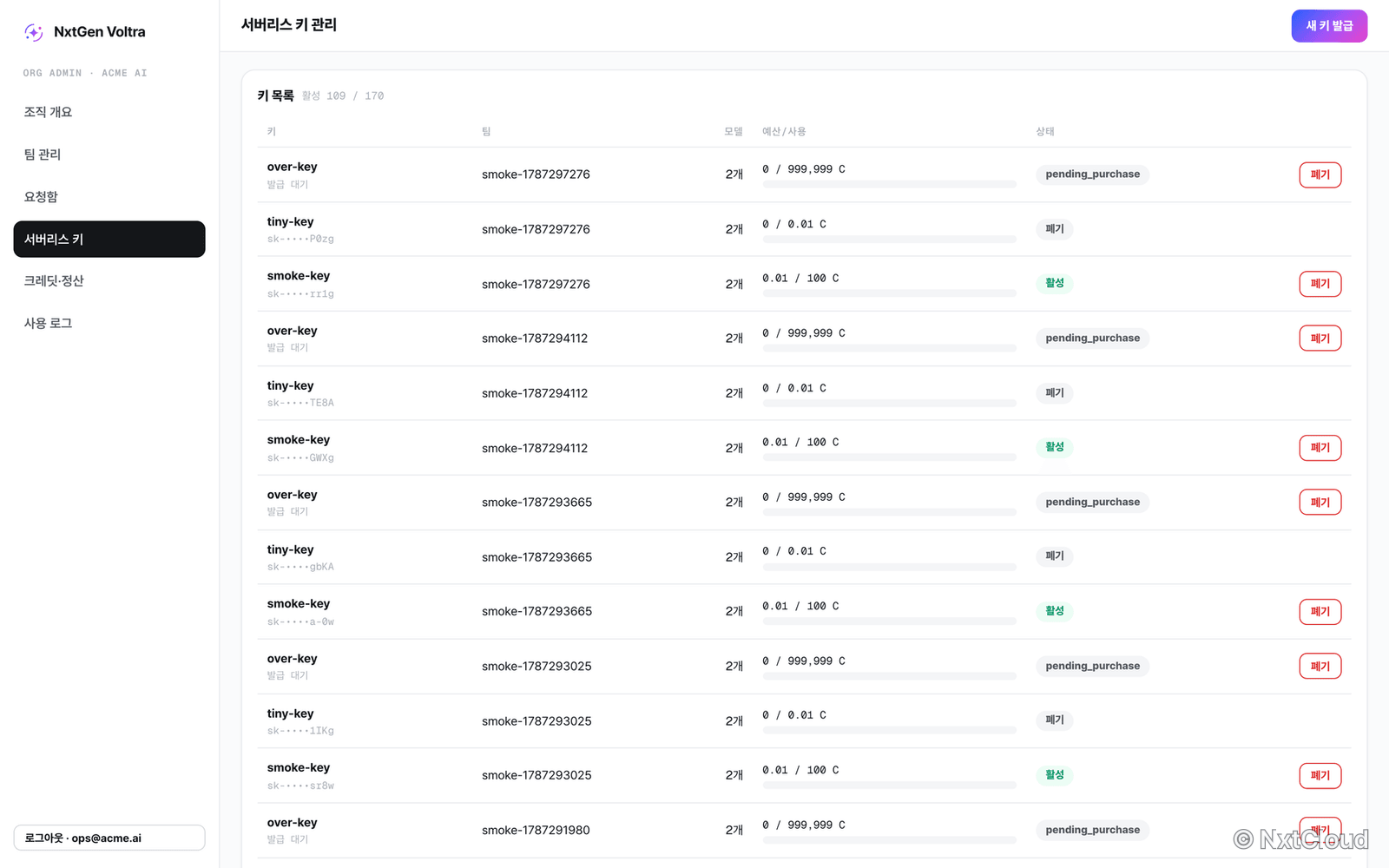The image size is (1389, 868).
Task: Click key mask sk-····gbKA
Action: (x=300, y=567)
